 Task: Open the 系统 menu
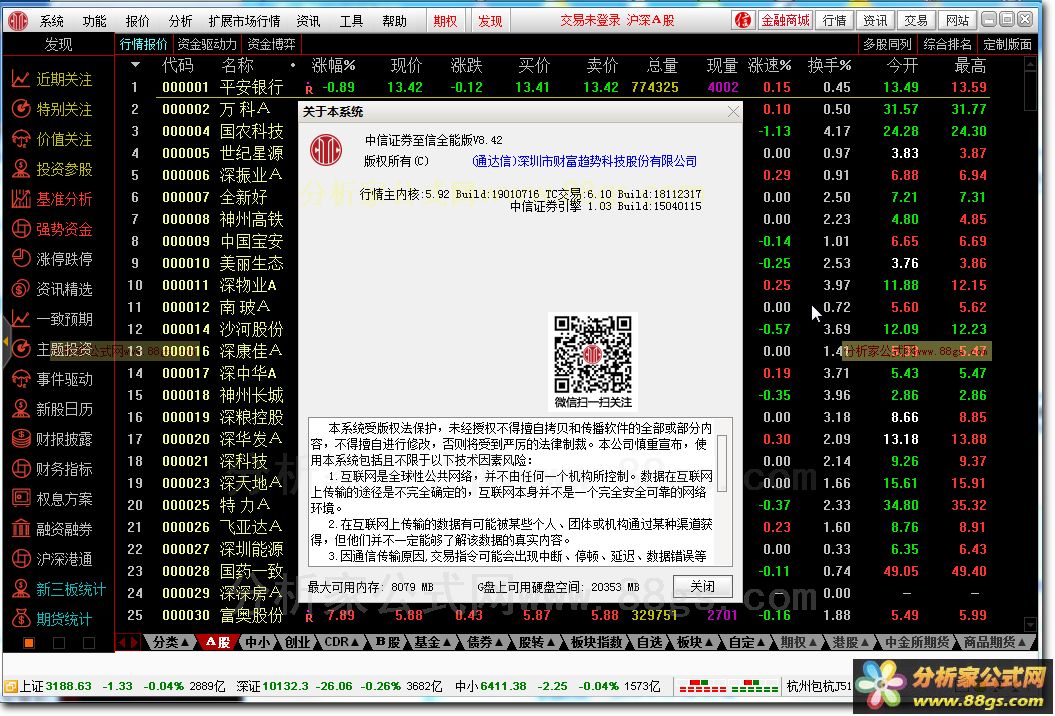[52, 21]
